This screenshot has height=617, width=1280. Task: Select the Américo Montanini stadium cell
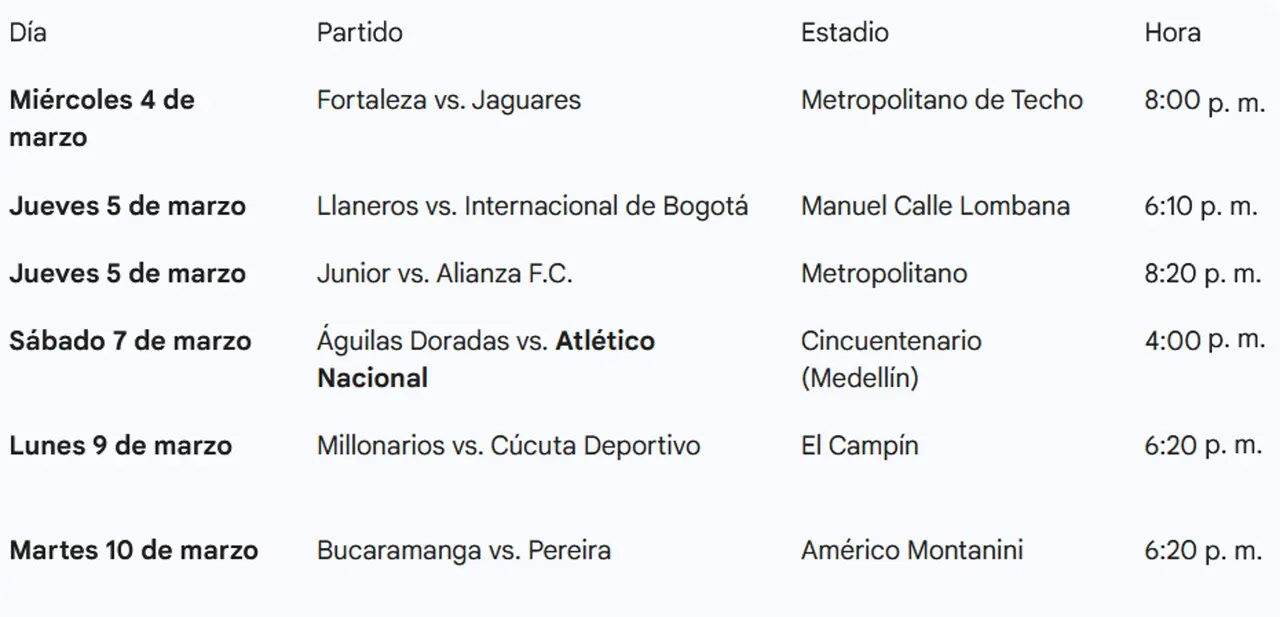(911, 550)
